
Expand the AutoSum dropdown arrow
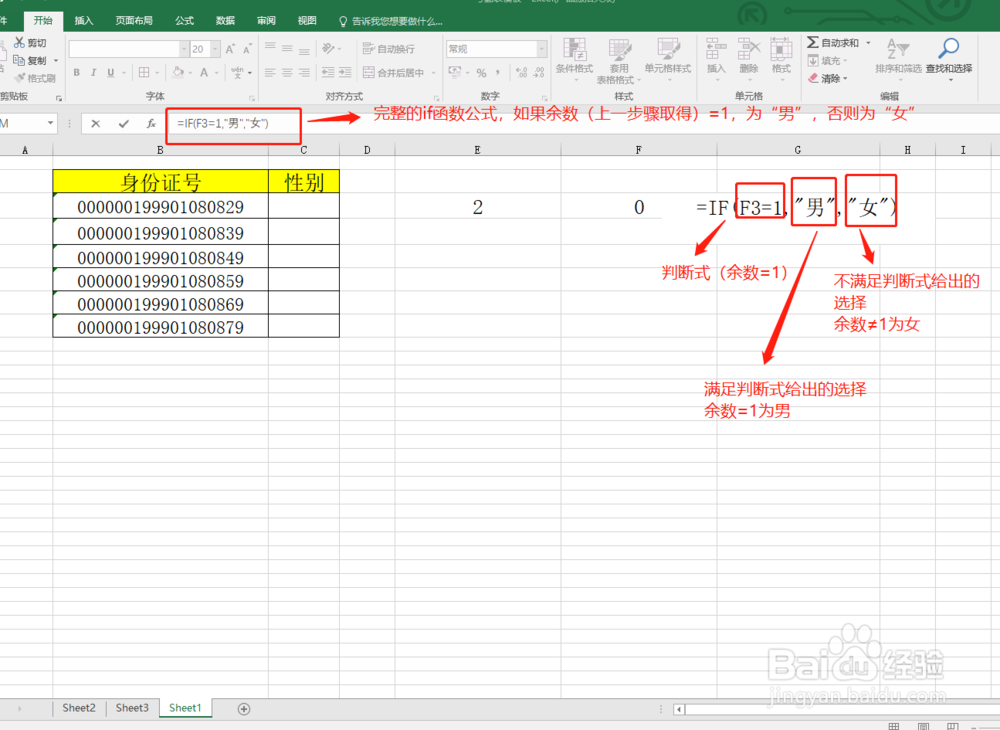pyautogui.click(x=868, y=43)
